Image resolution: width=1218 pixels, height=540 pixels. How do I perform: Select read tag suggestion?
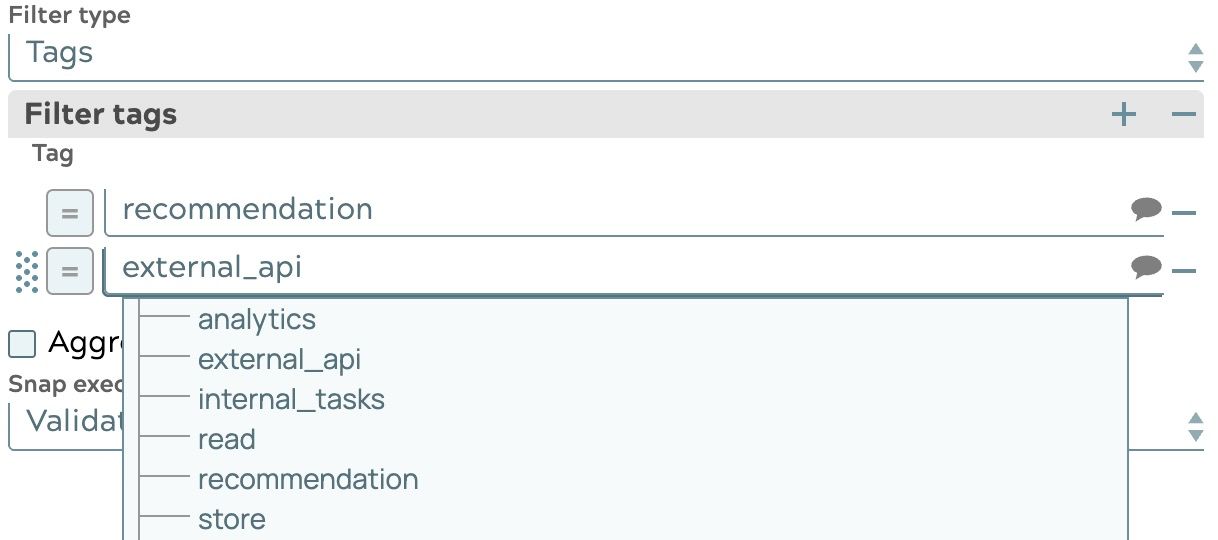[227, 440]
